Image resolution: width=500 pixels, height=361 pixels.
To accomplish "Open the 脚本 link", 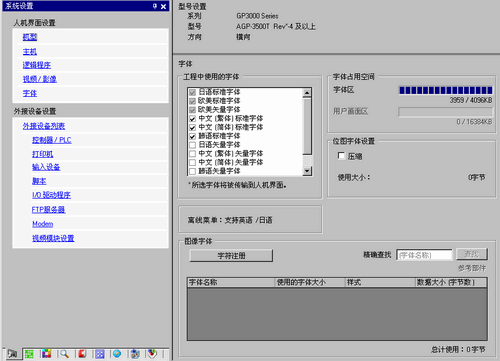I will pyautogui.click(x=39, y=181).
